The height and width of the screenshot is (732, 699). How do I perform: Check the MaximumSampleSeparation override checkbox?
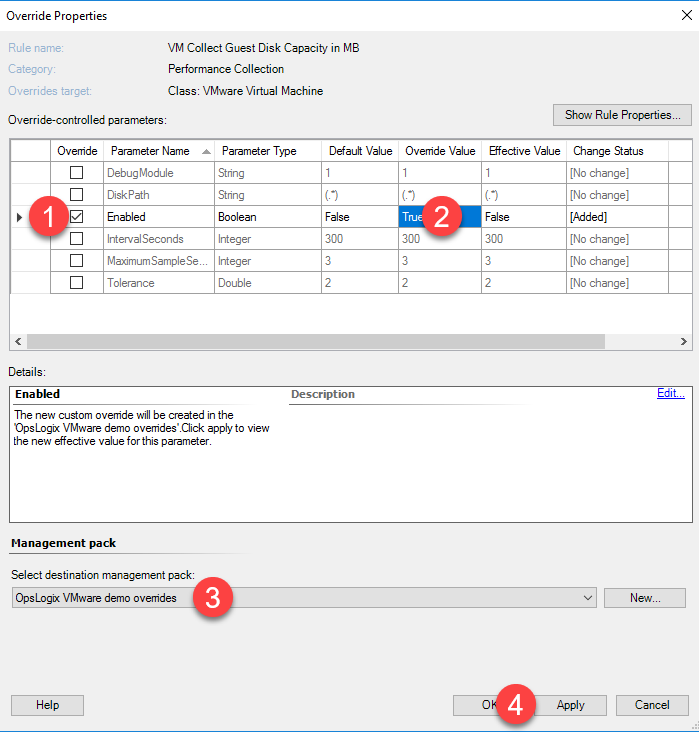tap(77, 261)
